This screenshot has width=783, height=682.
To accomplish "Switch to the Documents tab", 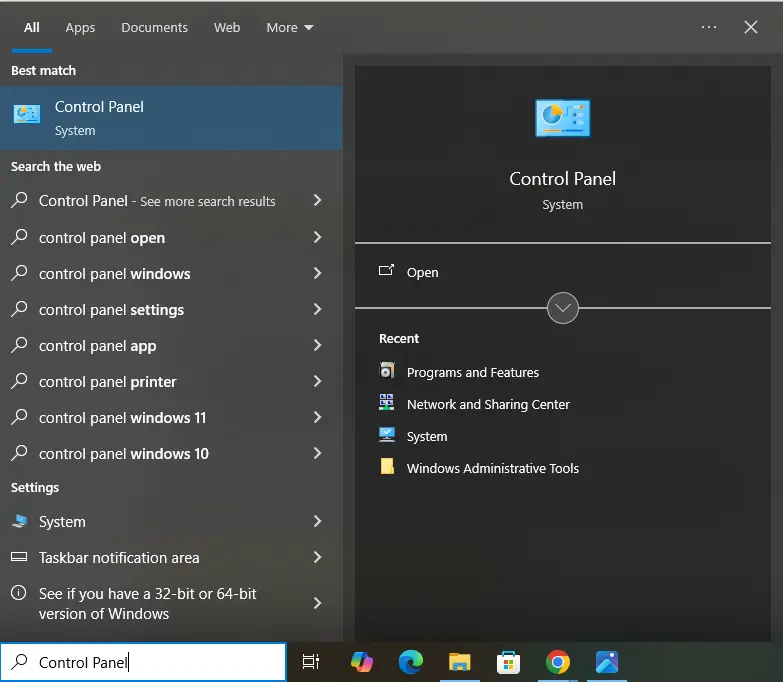I will click(154, 27).
